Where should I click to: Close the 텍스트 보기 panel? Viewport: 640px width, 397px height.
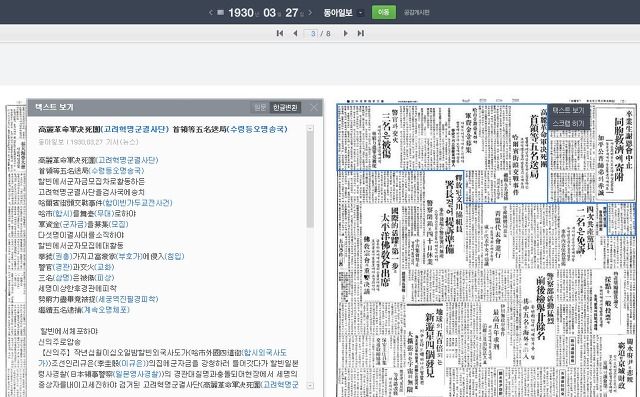(x=313, y=107)
